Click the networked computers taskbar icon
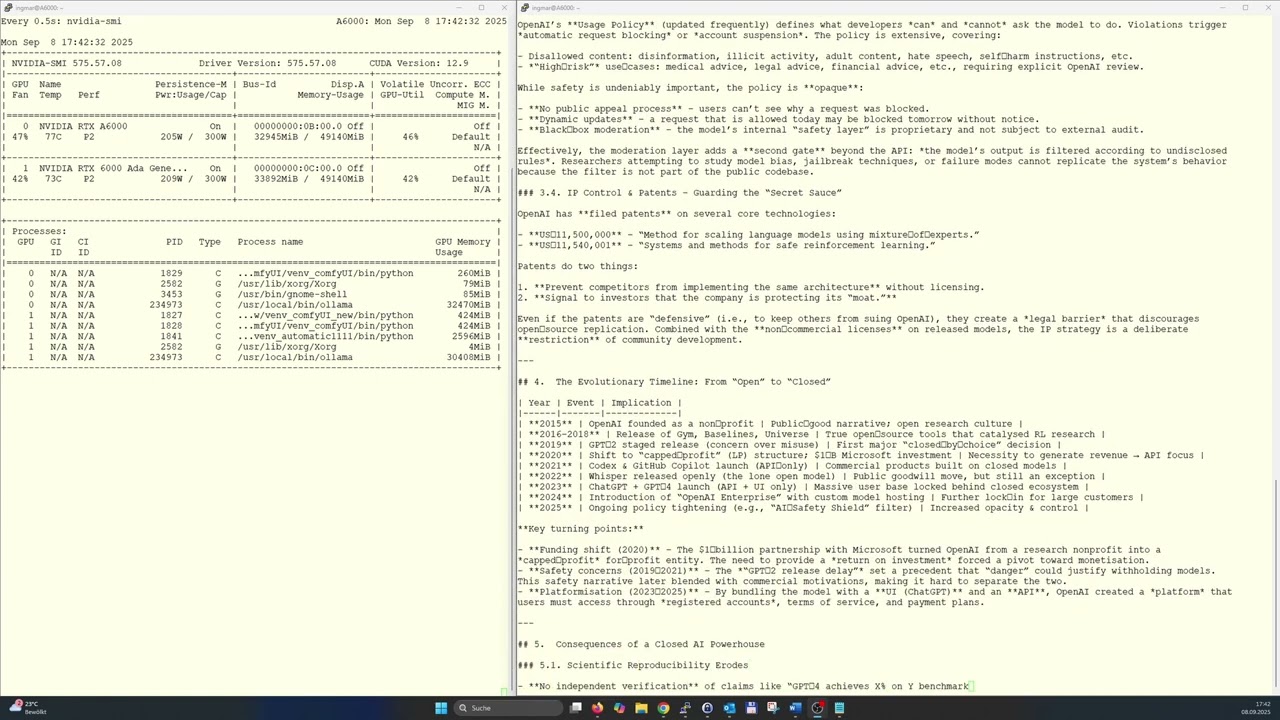 (x=685, y=708)
